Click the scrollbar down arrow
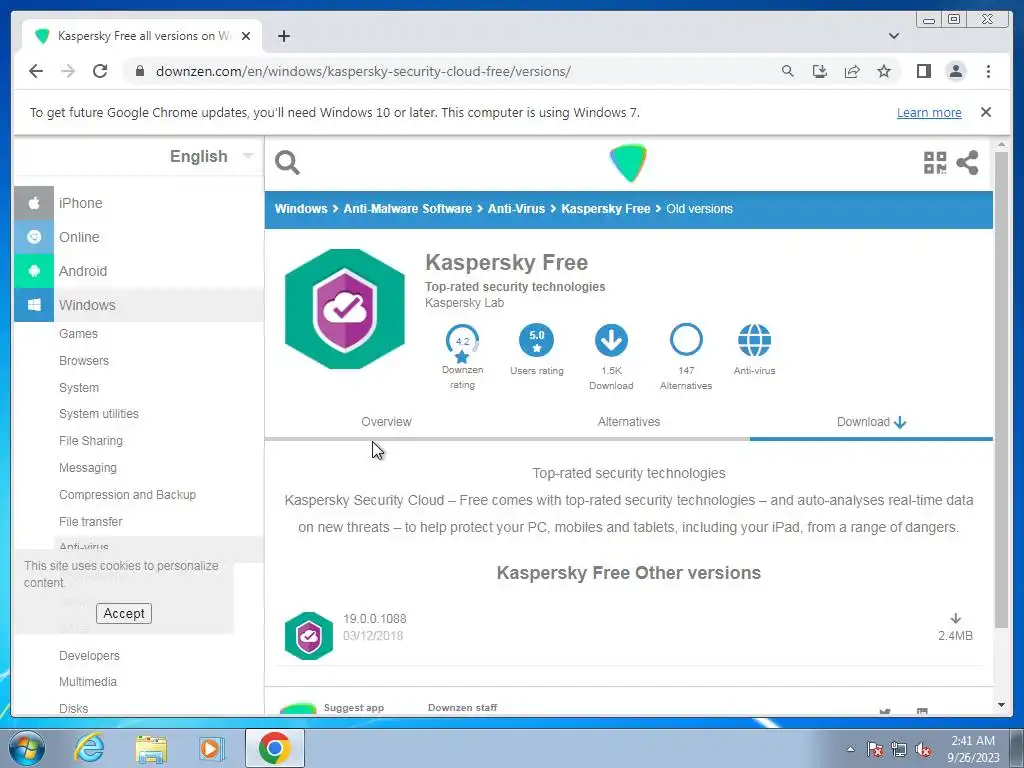Screen dimensions: 1024x768 tap(1001, 705)
